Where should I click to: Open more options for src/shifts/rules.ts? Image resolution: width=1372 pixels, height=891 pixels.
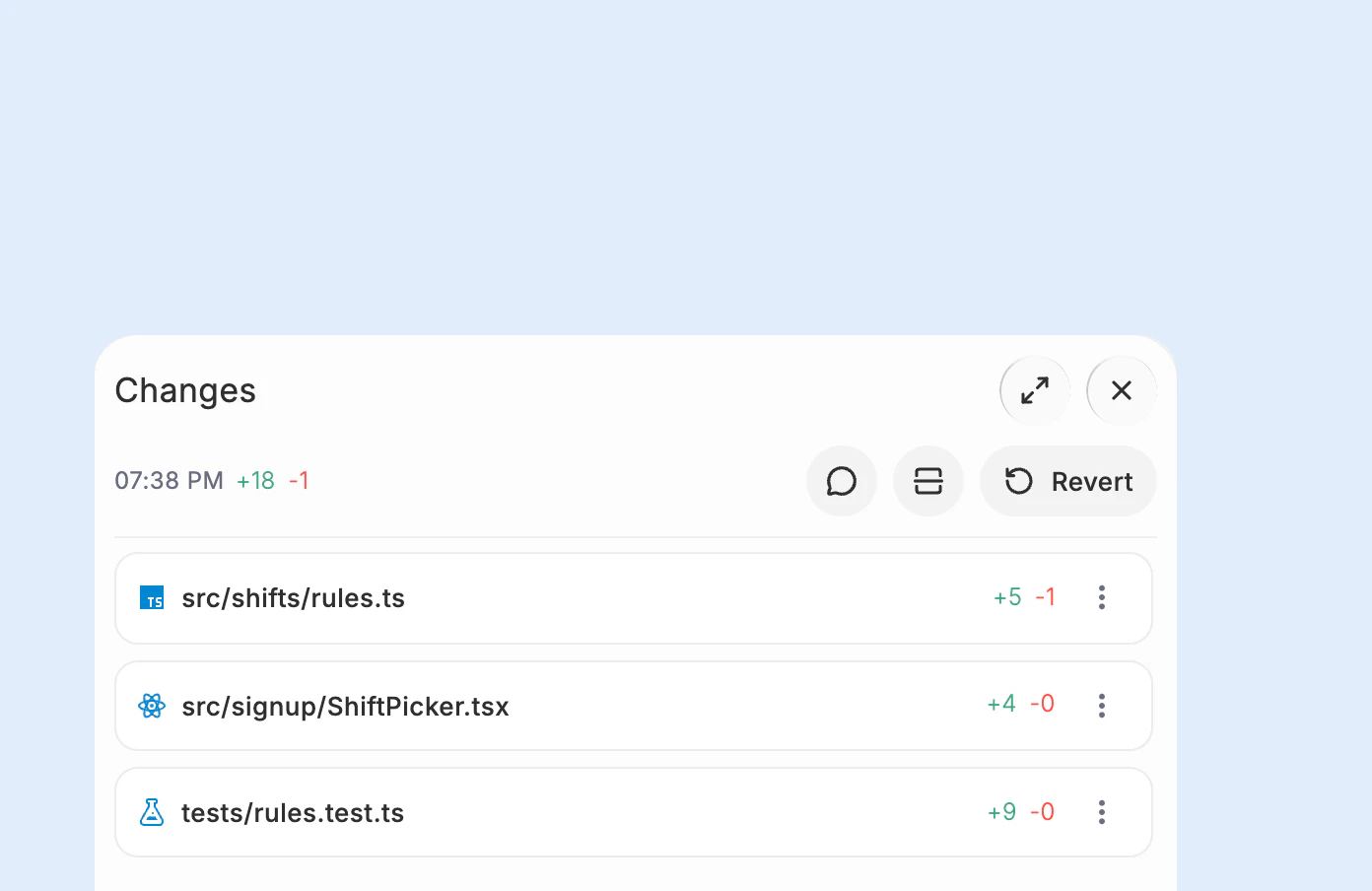[1102, 597]
